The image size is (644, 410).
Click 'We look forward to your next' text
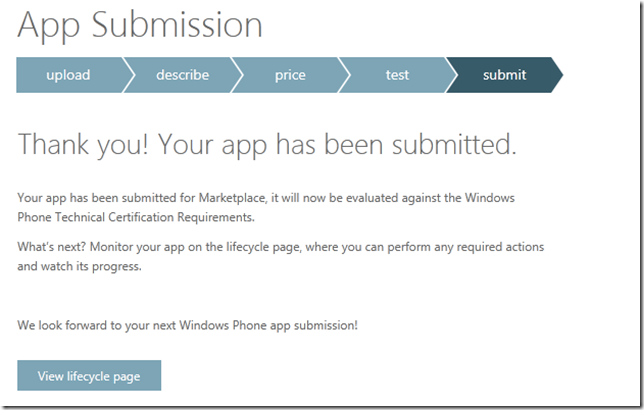pos(187,325)
